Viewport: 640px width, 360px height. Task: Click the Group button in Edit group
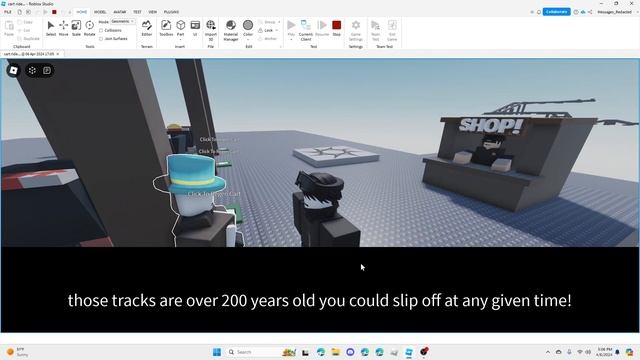pos(267,22)
